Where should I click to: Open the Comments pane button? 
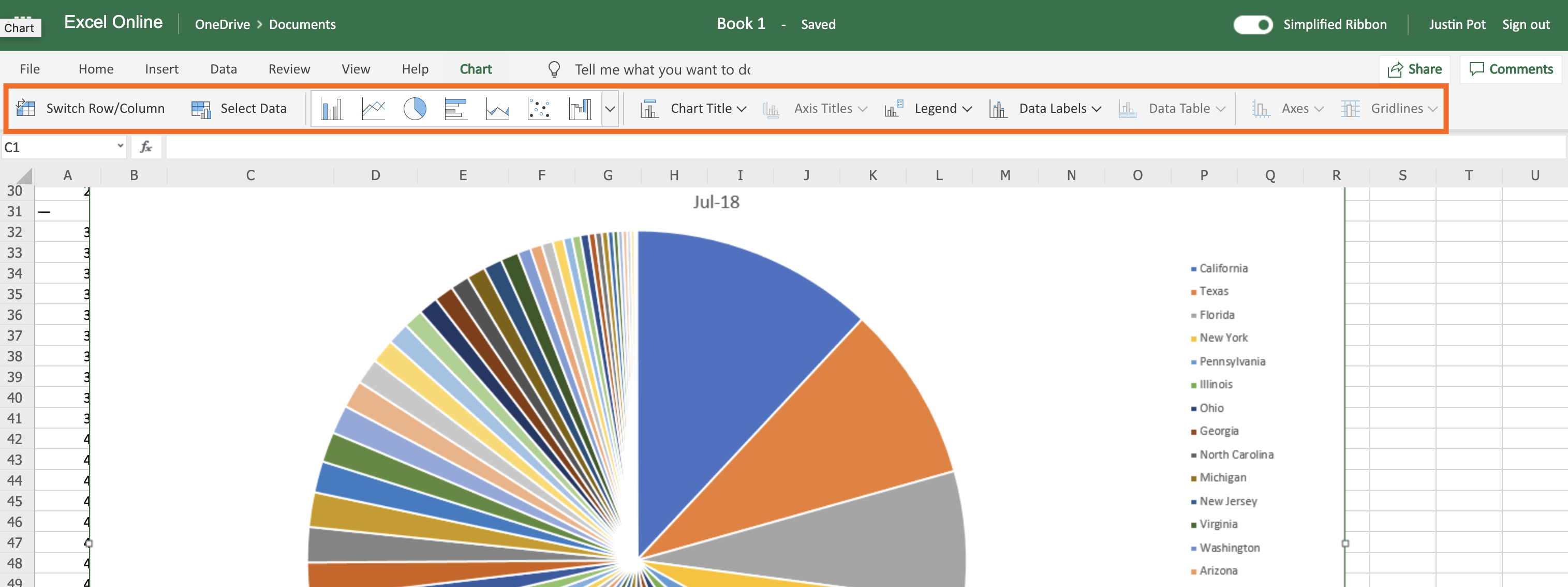coord(1512,69)
